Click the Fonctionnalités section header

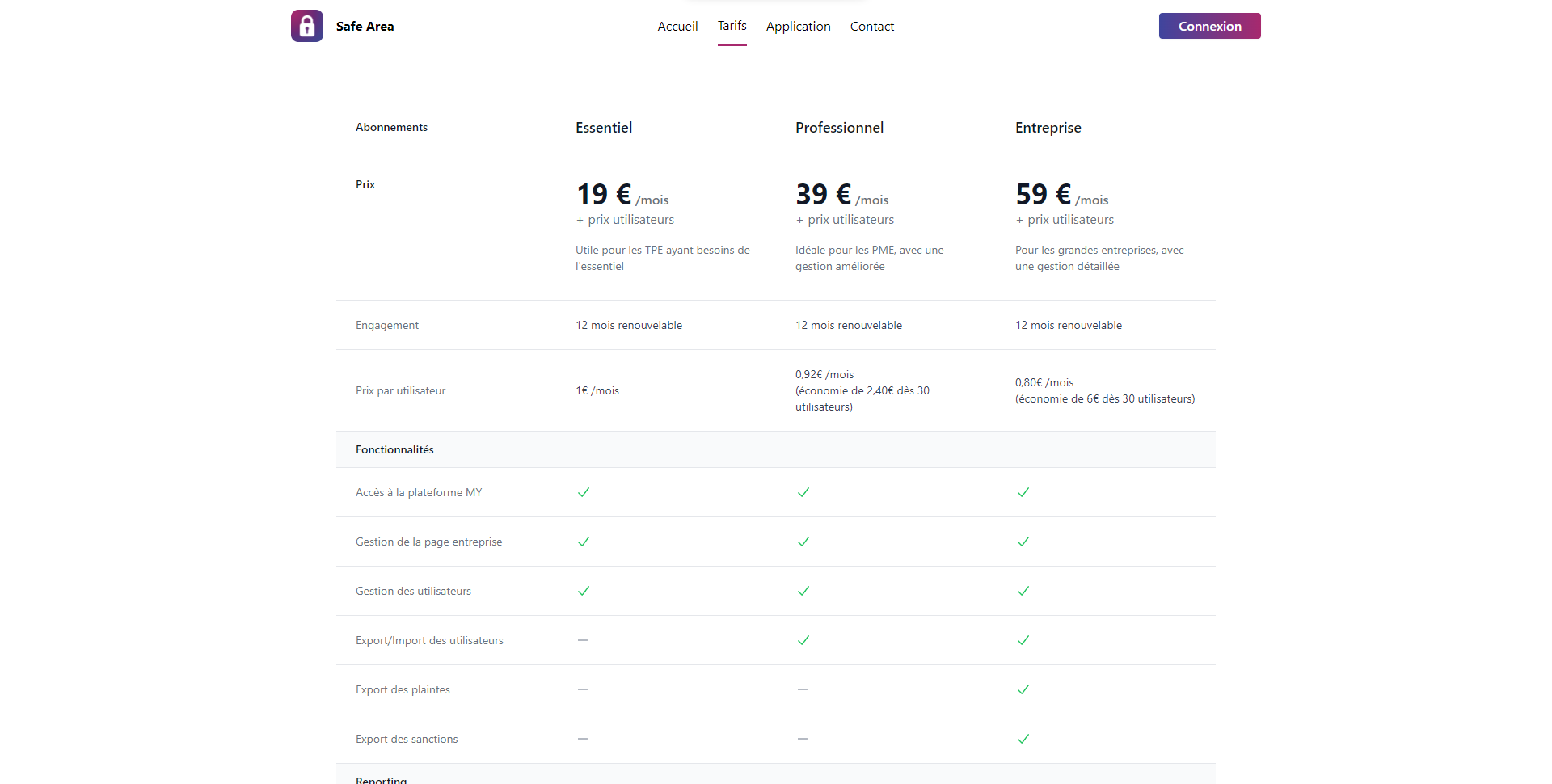(x=394, y=449)
